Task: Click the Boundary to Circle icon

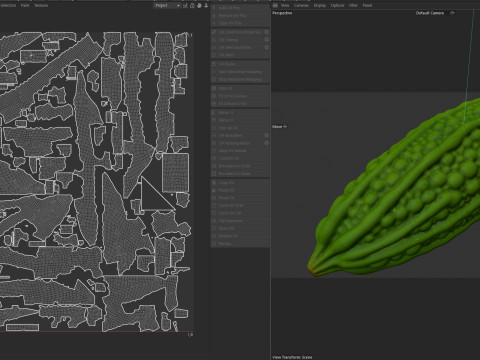Action: tap(214, 166)
